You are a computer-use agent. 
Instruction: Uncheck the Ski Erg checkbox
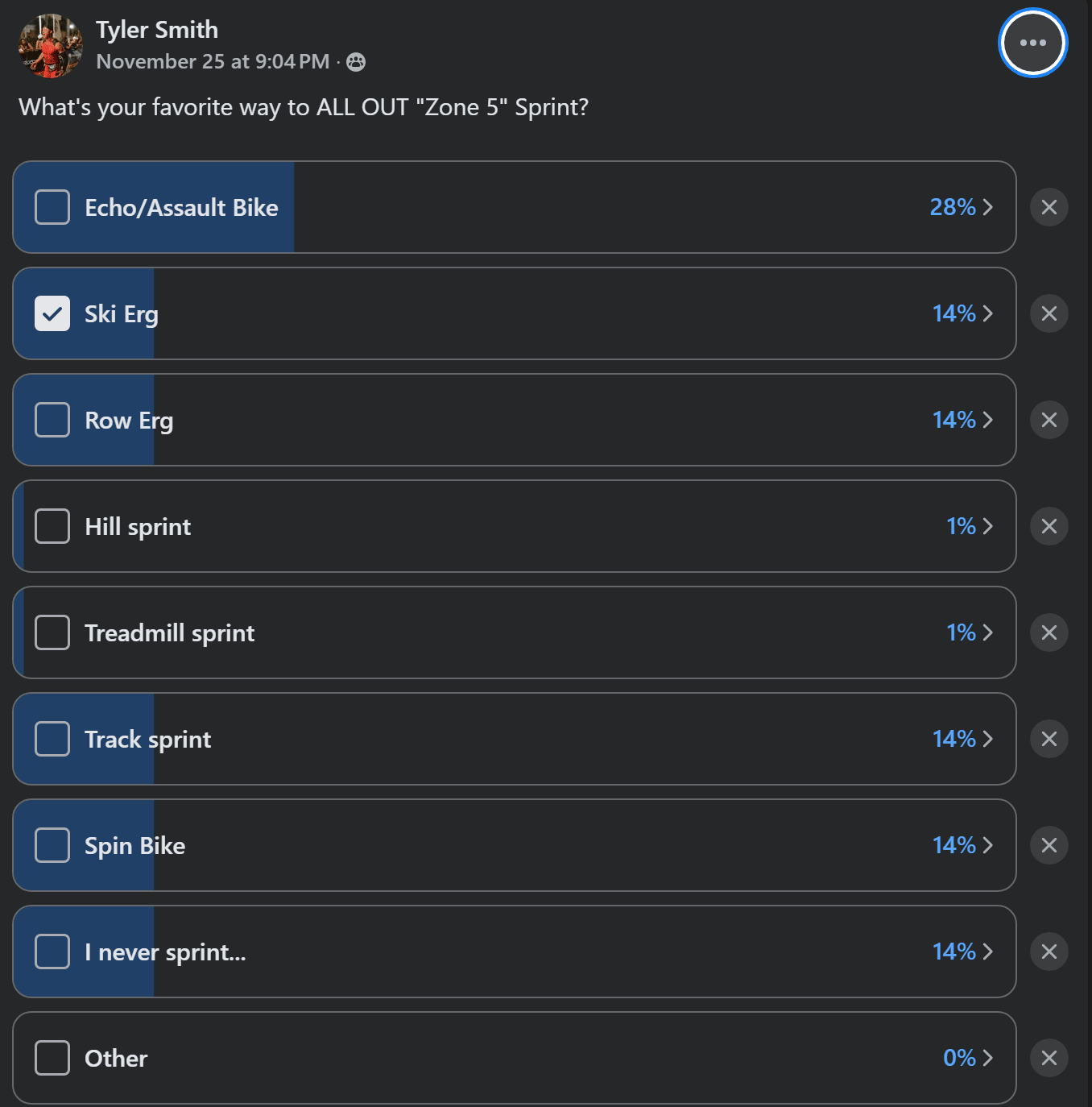(52, 313)
